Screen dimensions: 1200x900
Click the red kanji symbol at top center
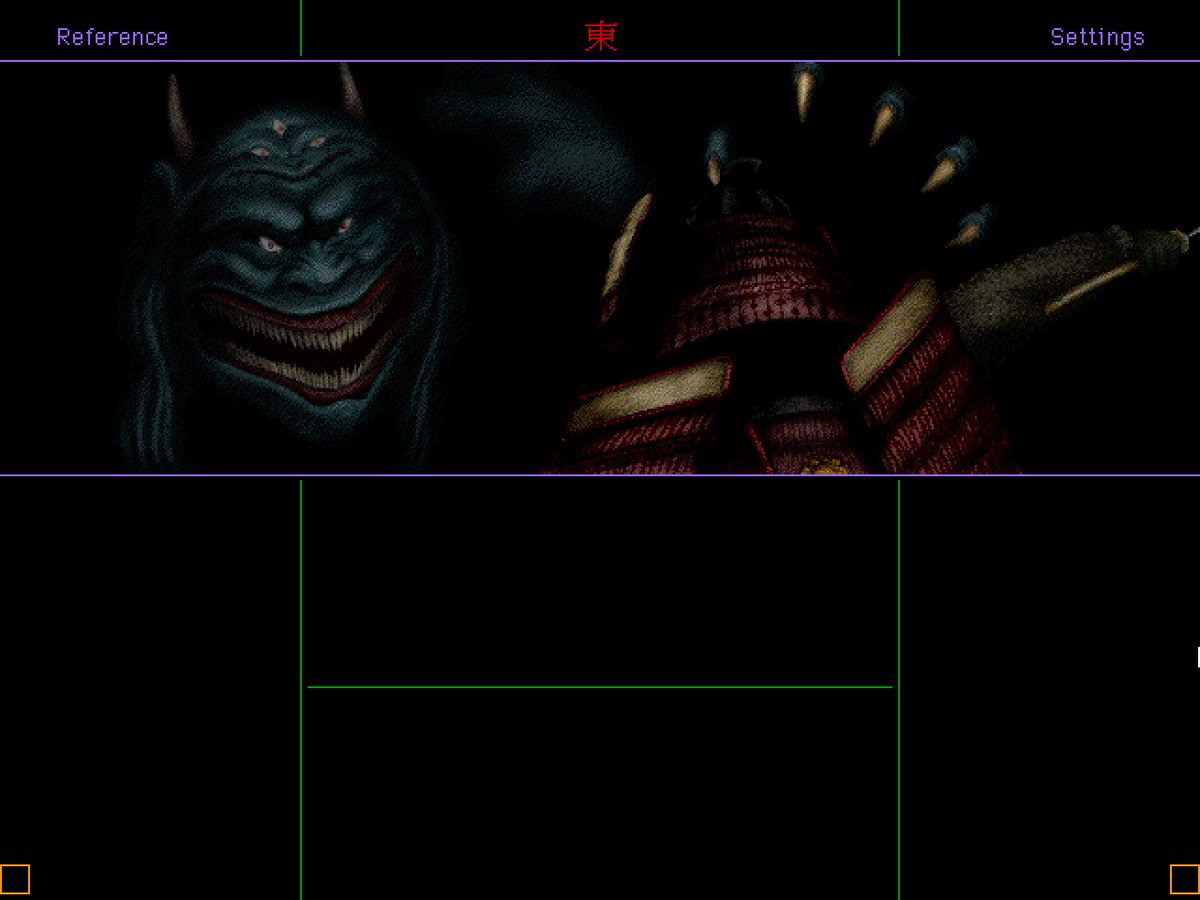[601, 37]
